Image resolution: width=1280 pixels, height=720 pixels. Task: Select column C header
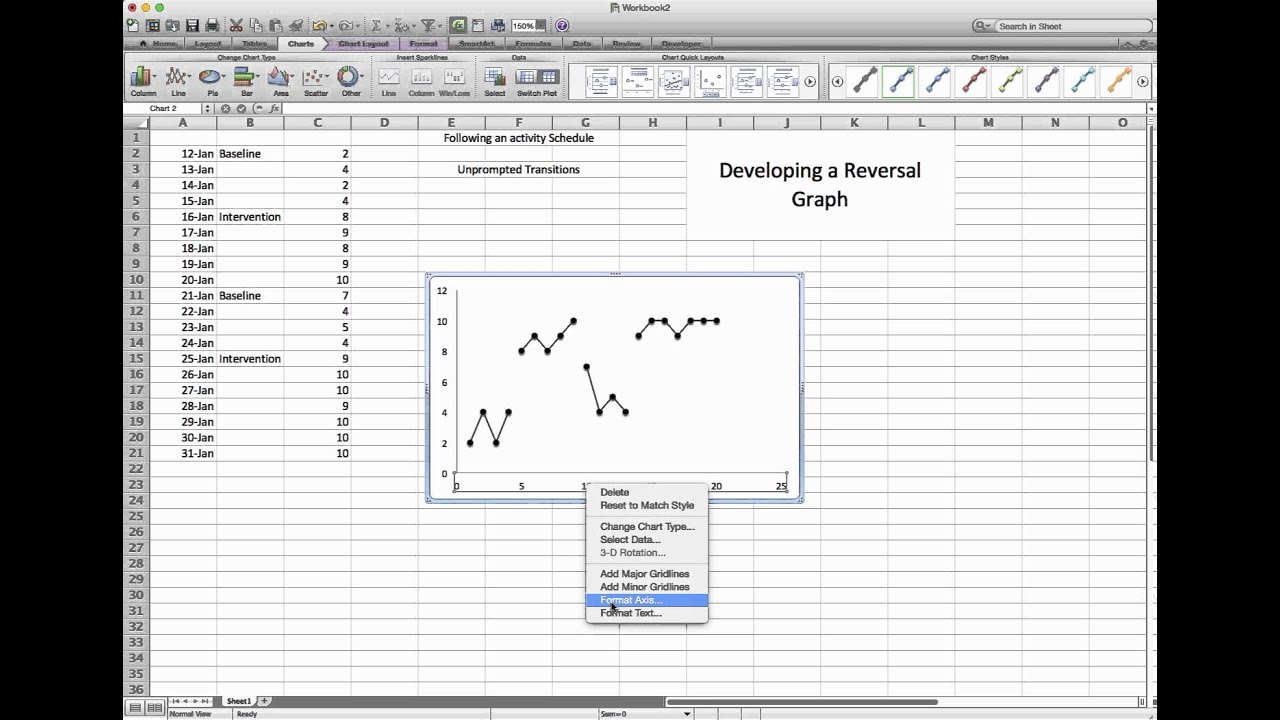[317, 123]
